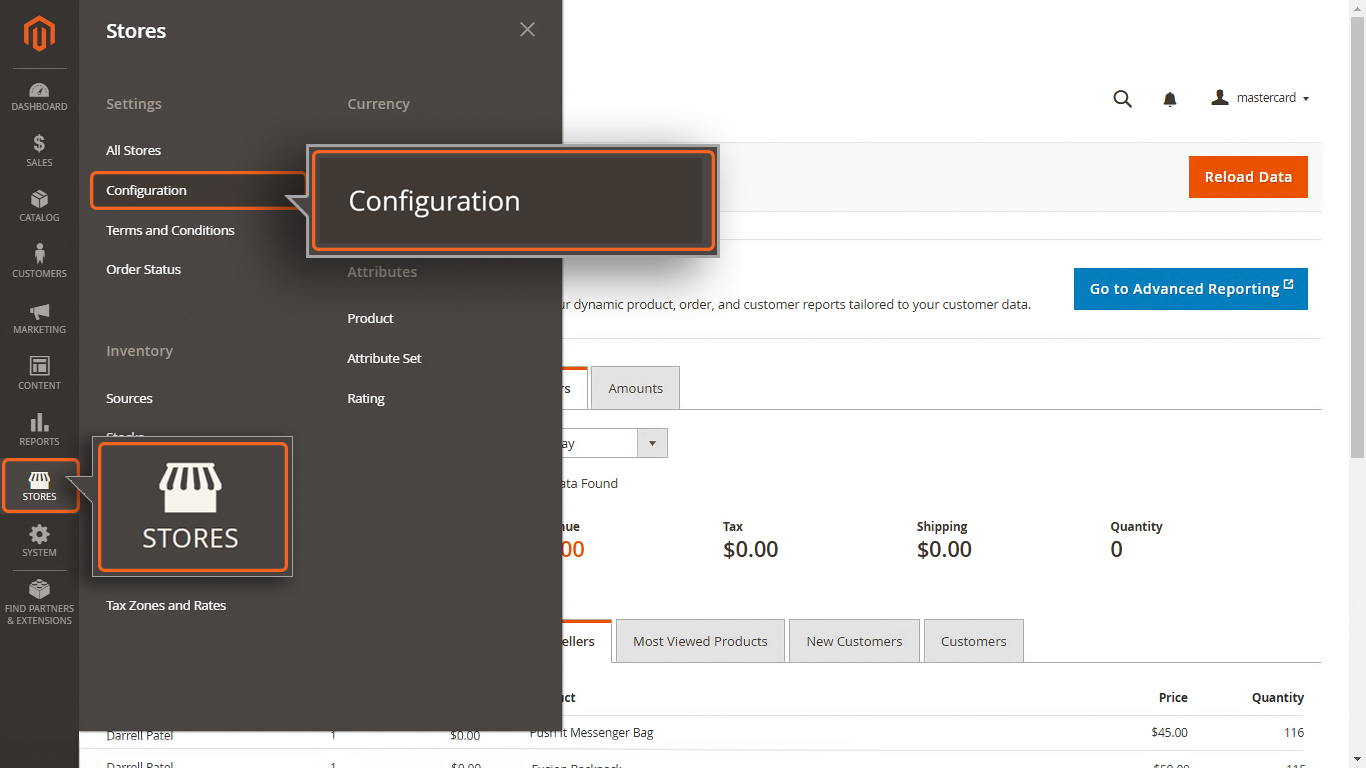Click the search magnifier icon
This screenshot has height=768, width=1366.
1123,98
